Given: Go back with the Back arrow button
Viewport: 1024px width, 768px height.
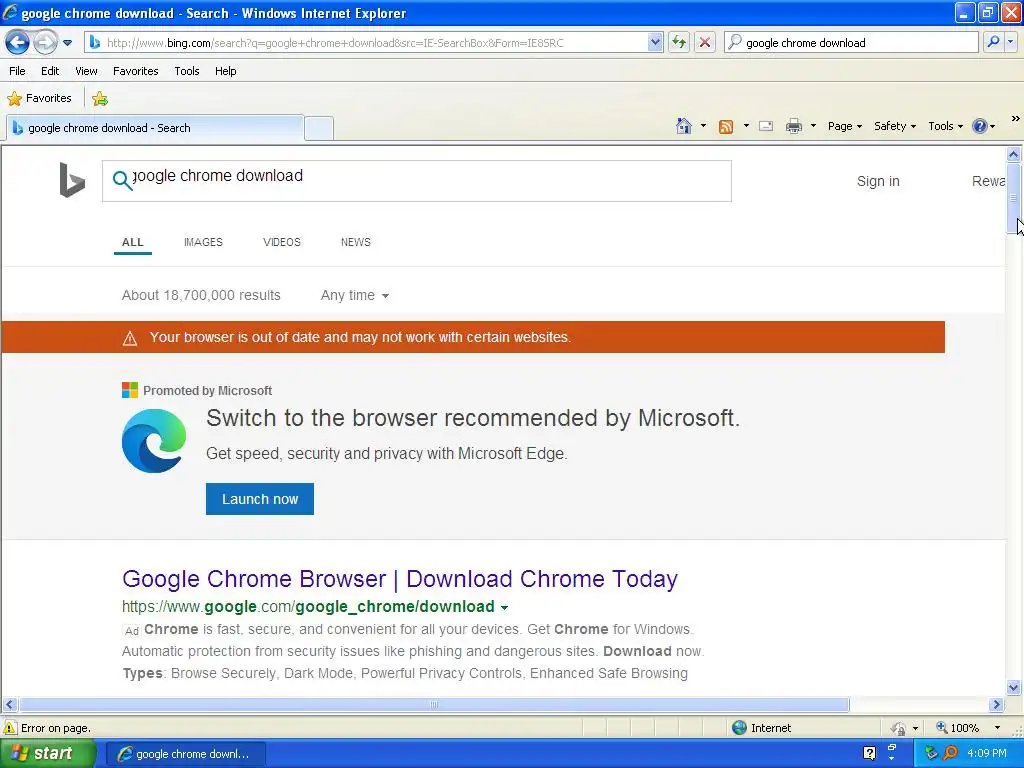Looking at the screenshot, I should coord(17,42).
